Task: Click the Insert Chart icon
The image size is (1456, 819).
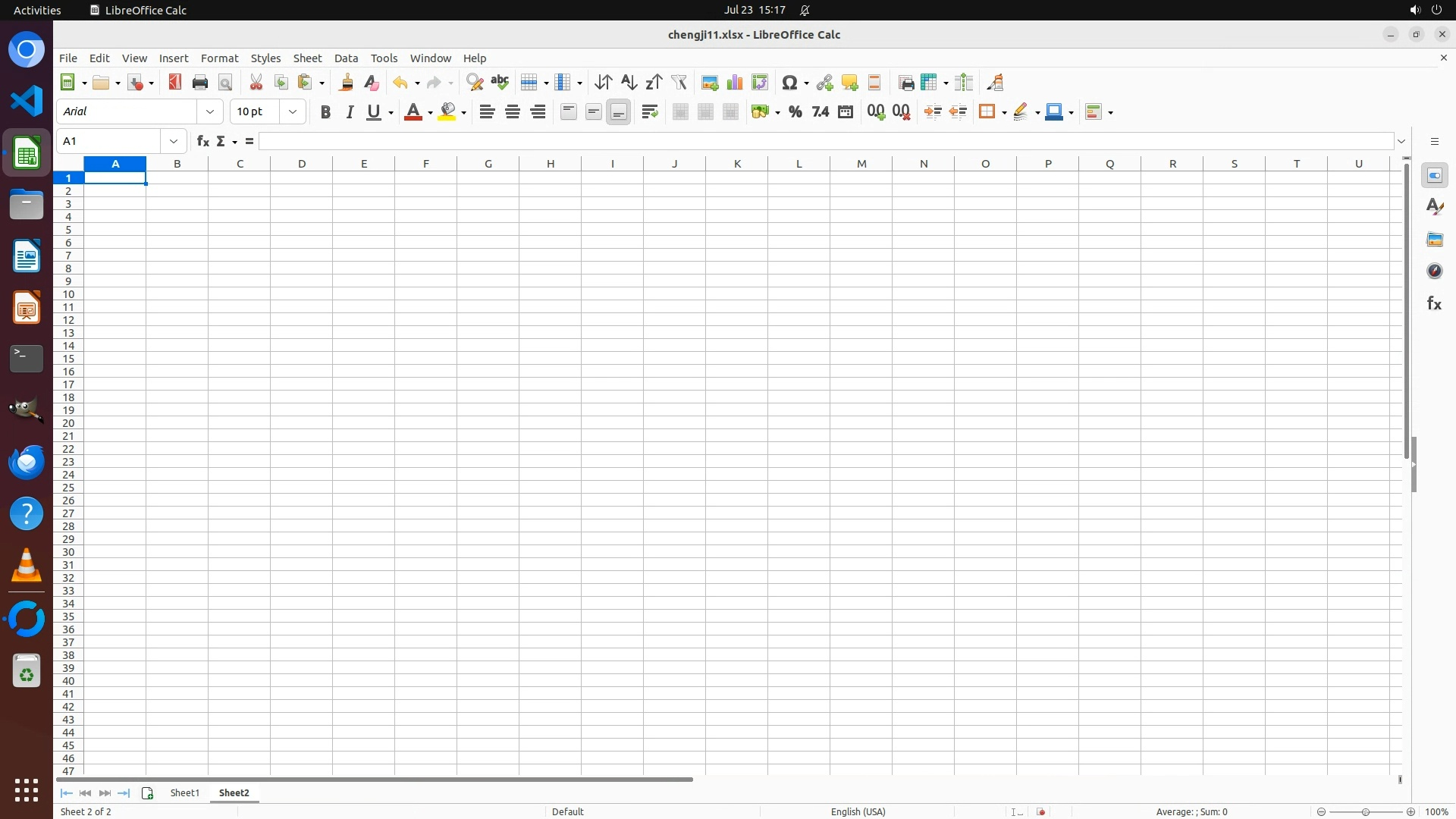Action: 734,83
